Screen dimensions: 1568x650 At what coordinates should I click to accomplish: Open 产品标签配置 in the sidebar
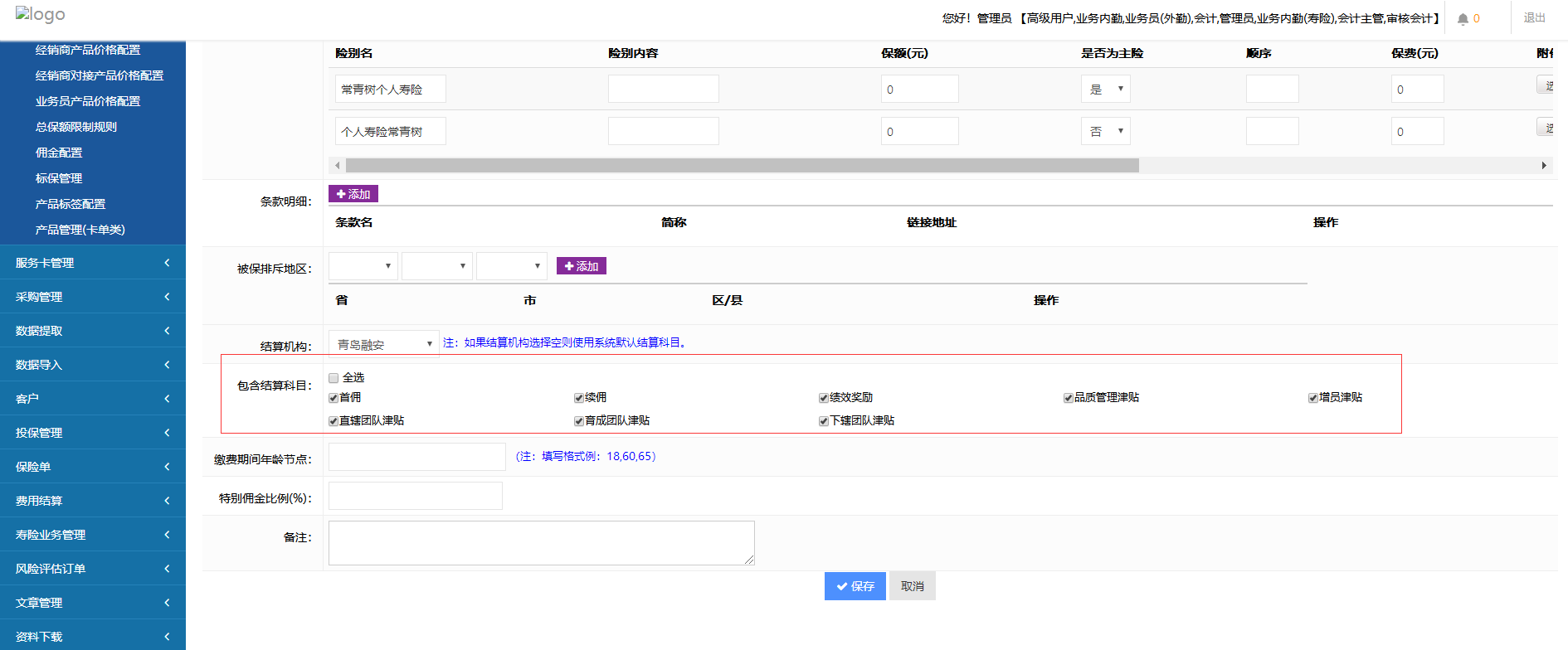click(71, 204)
